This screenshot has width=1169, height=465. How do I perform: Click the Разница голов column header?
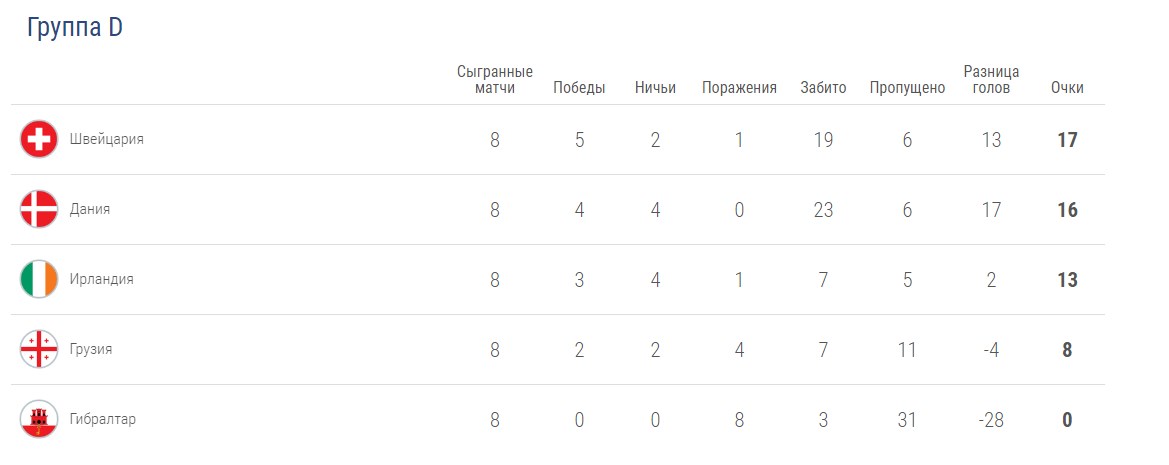tap(991, 79)
